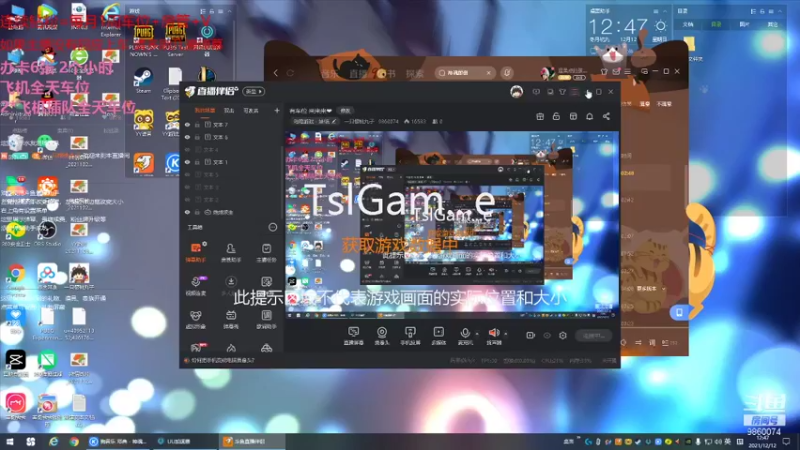Click the gift box icon above preview

coord(540,117)
